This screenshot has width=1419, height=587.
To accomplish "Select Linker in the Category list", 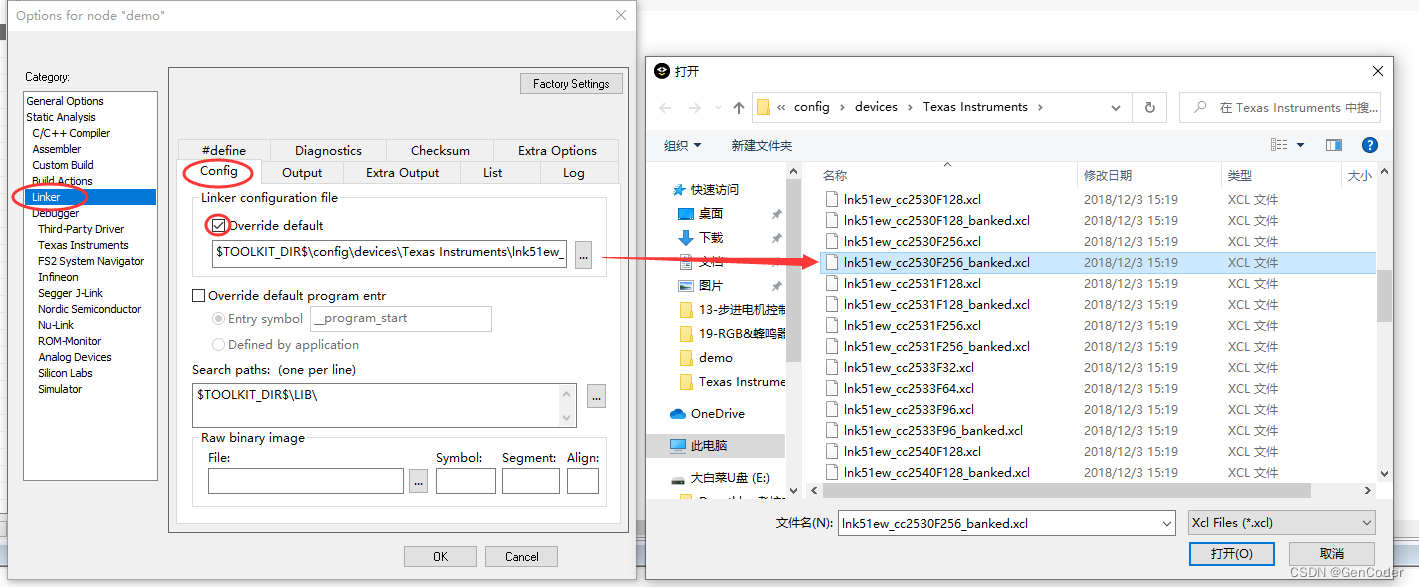I will point(91,197).
